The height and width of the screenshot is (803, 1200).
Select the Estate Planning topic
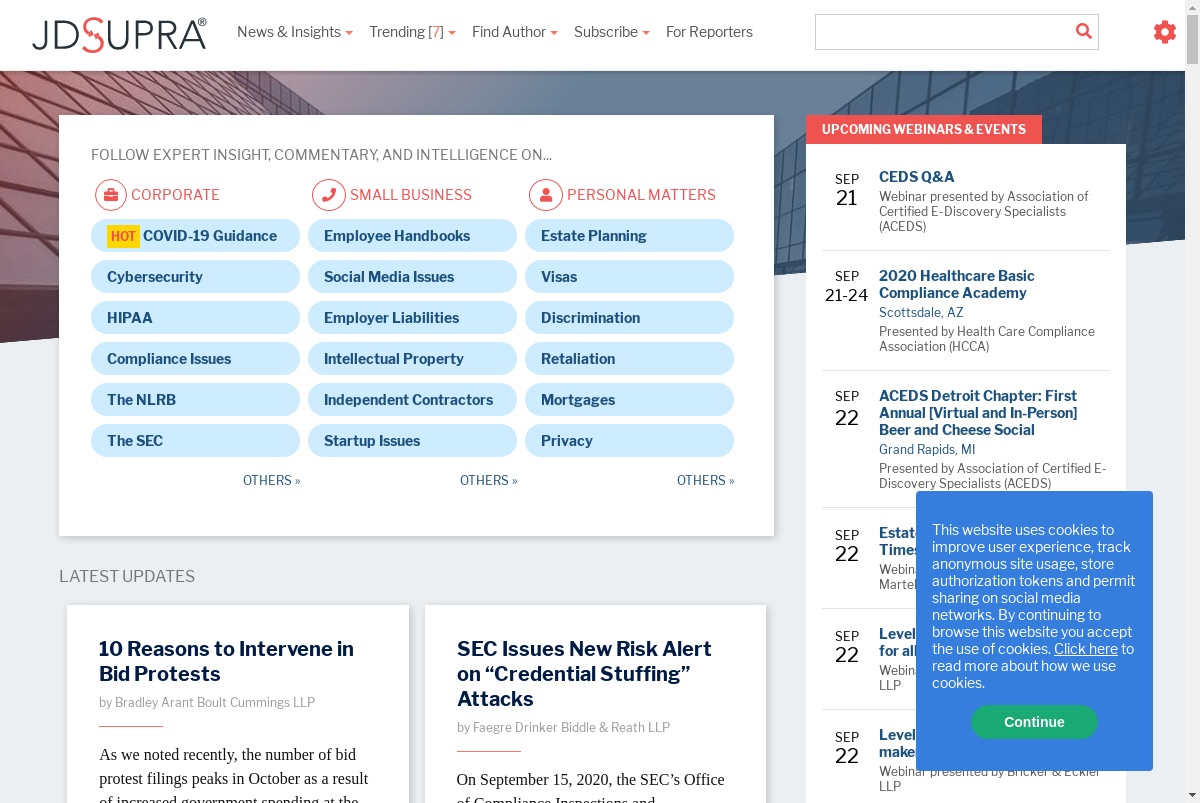pyautogui.click(x=629, y=236)
